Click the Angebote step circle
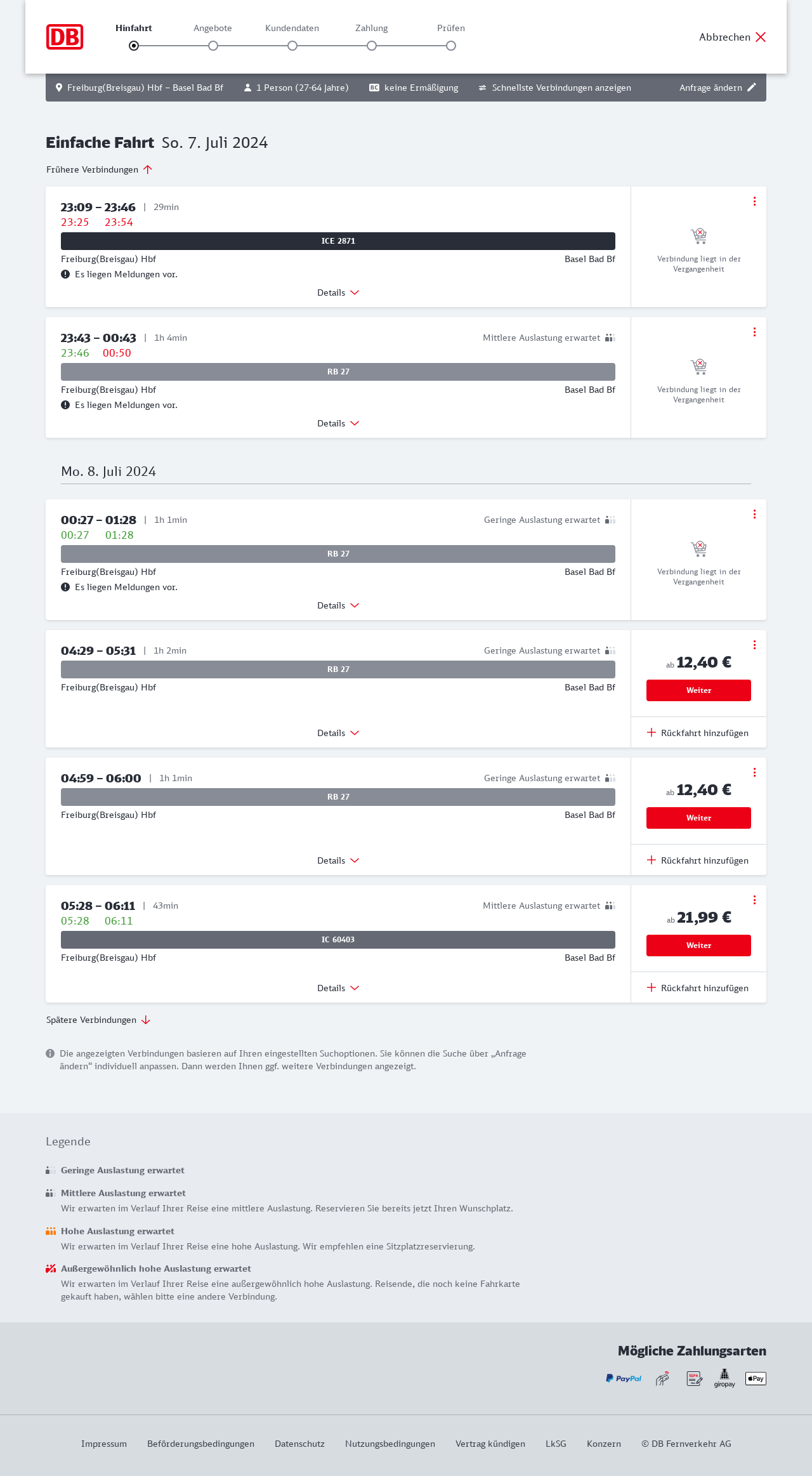The height and width of the screenshot is (1476, 812). (213, 46)
